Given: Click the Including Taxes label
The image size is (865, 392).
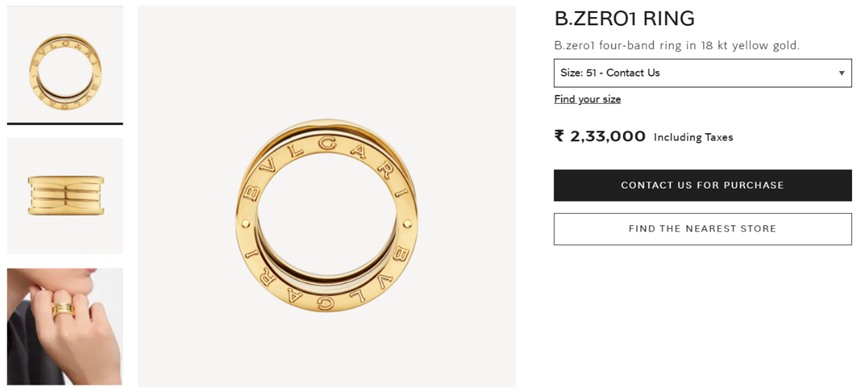Looking at the screenshot, I should (693, 137).
